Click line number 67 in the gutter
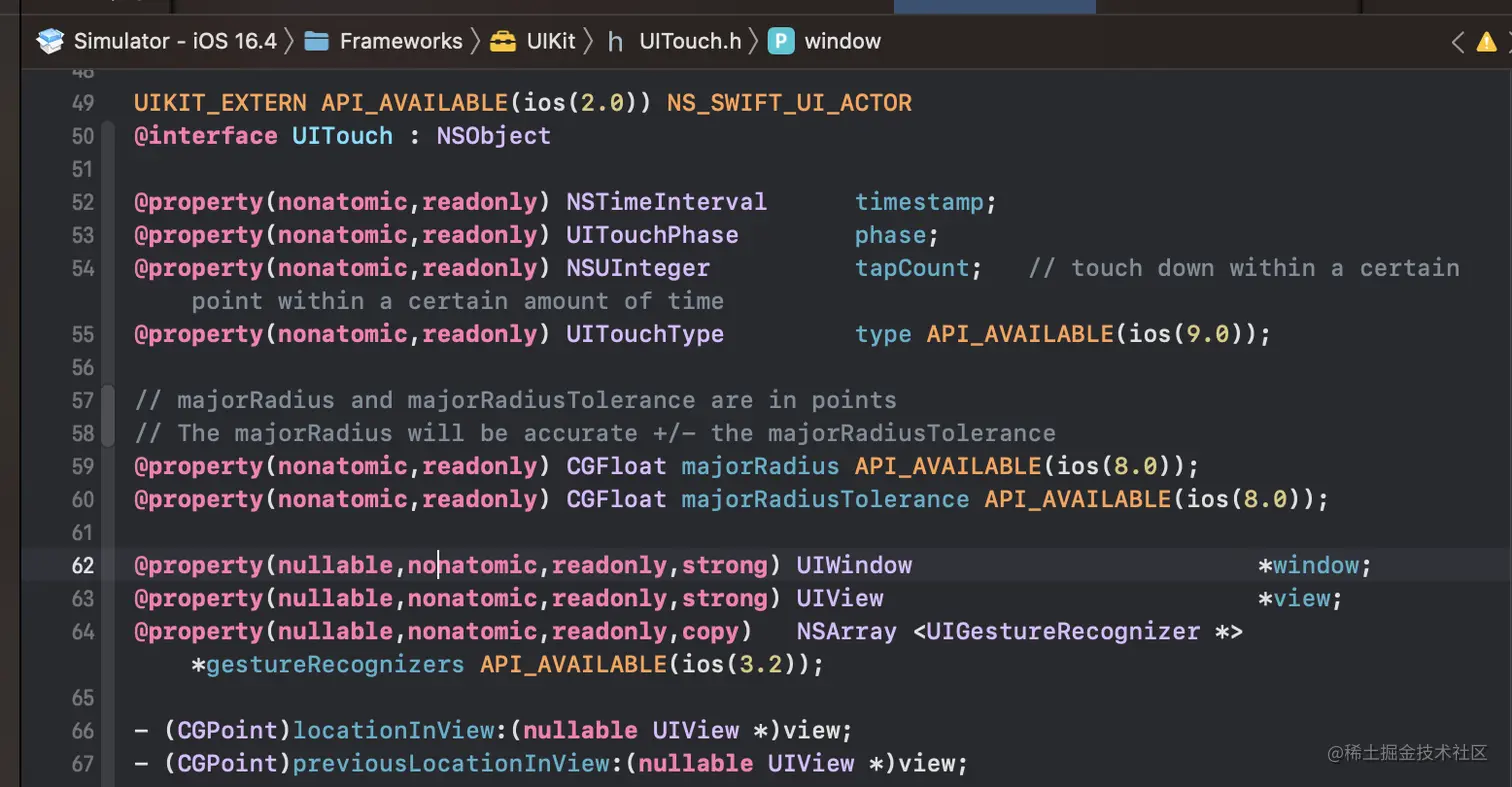 pyautogui.click(x=83, y=763)
